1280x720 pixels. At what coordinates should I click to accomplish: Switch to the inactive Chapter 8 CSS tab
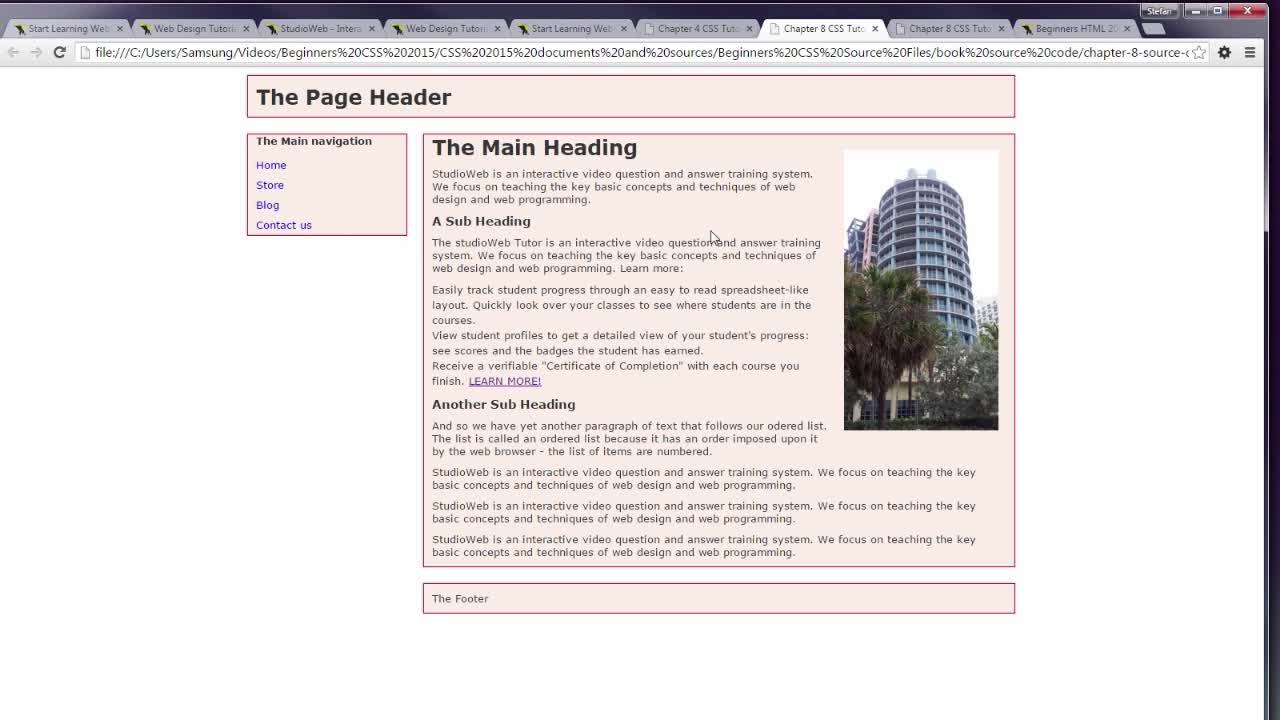tap(949, 28)
